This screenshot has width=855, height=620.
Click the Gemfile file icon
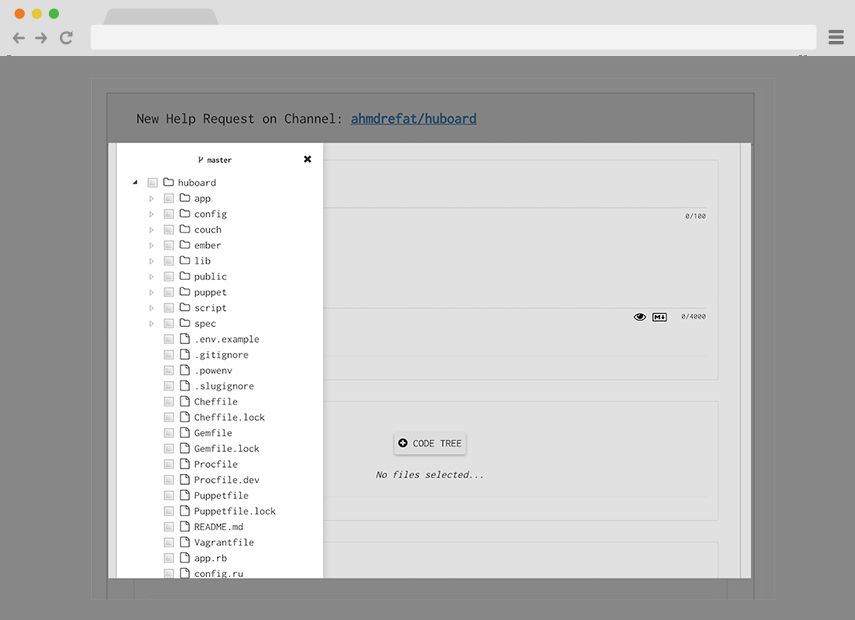185,432
